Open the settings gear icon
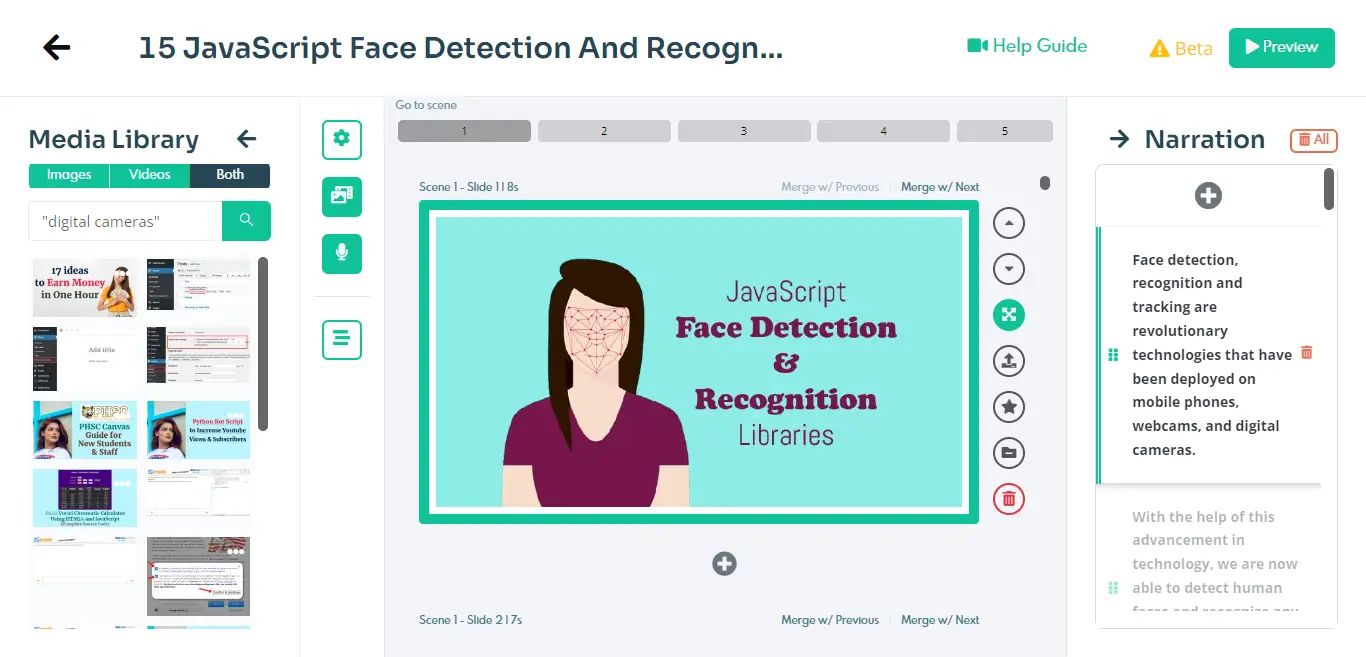Screen dimensions: 1366x657 click(x=341, y=139)
